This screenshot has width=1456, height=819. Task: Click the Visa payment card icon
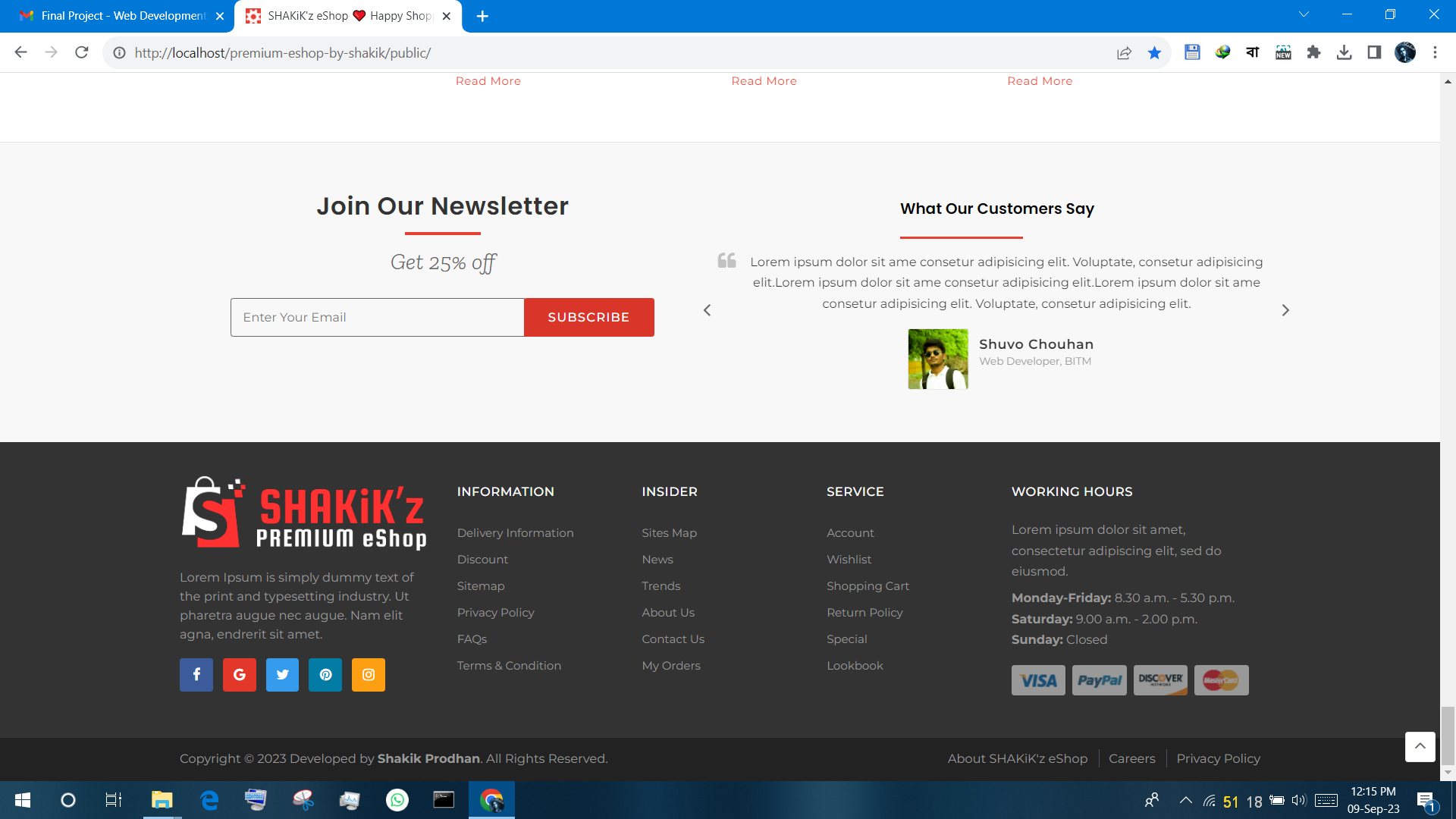tap(1038, 680)
